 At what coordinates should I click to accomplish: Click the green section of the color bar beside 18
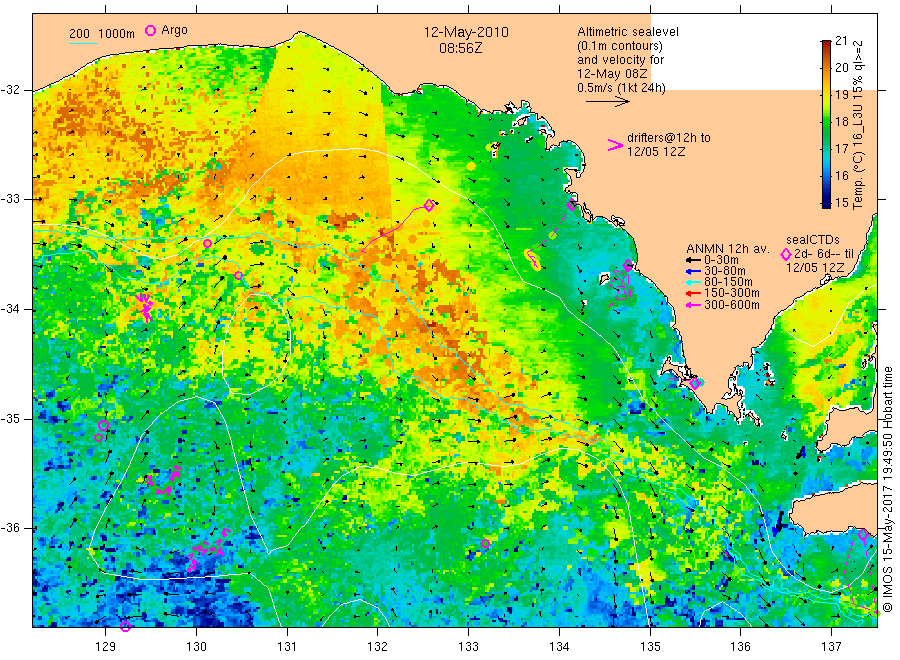(x=826, y=122)
